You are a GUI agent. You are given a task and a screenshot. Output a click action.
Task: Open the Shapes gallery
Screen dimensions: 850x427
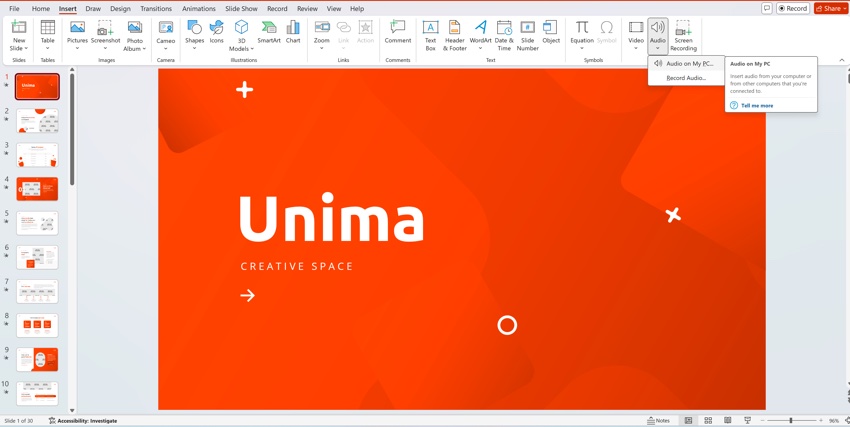coord(194,36)
